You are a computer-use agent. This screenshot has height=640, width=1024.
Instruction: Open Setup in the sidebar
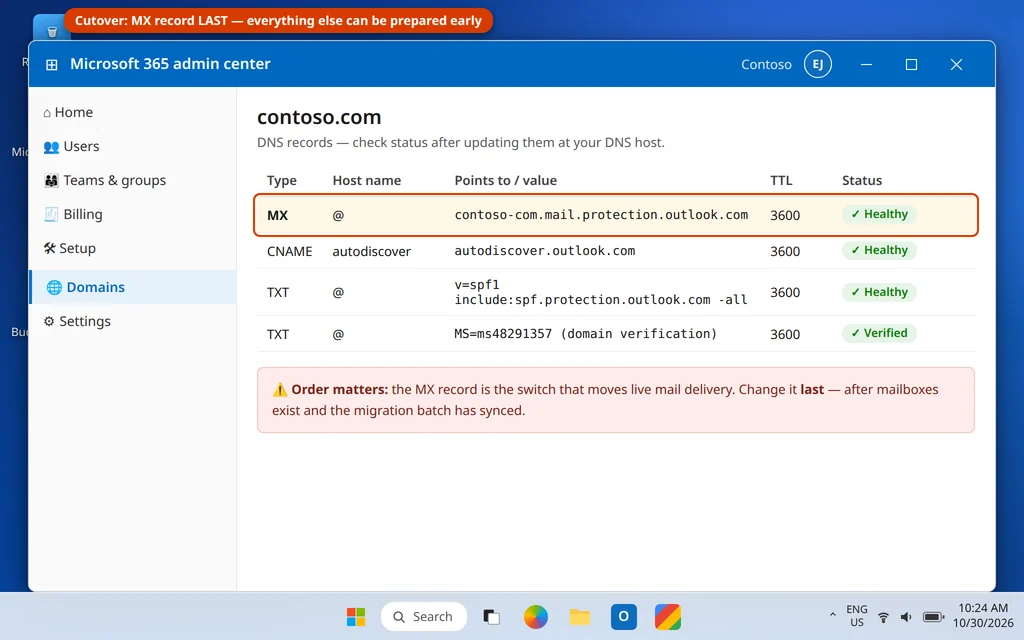click(133, 248)
